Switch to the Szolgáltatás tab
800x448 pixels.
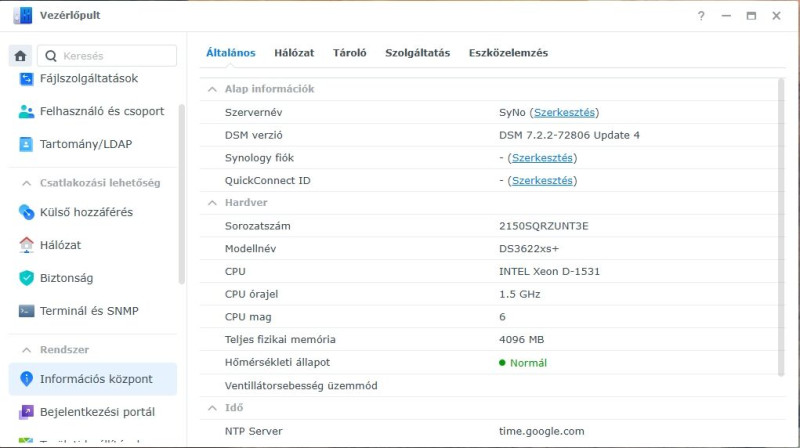[x=417, y=53]
